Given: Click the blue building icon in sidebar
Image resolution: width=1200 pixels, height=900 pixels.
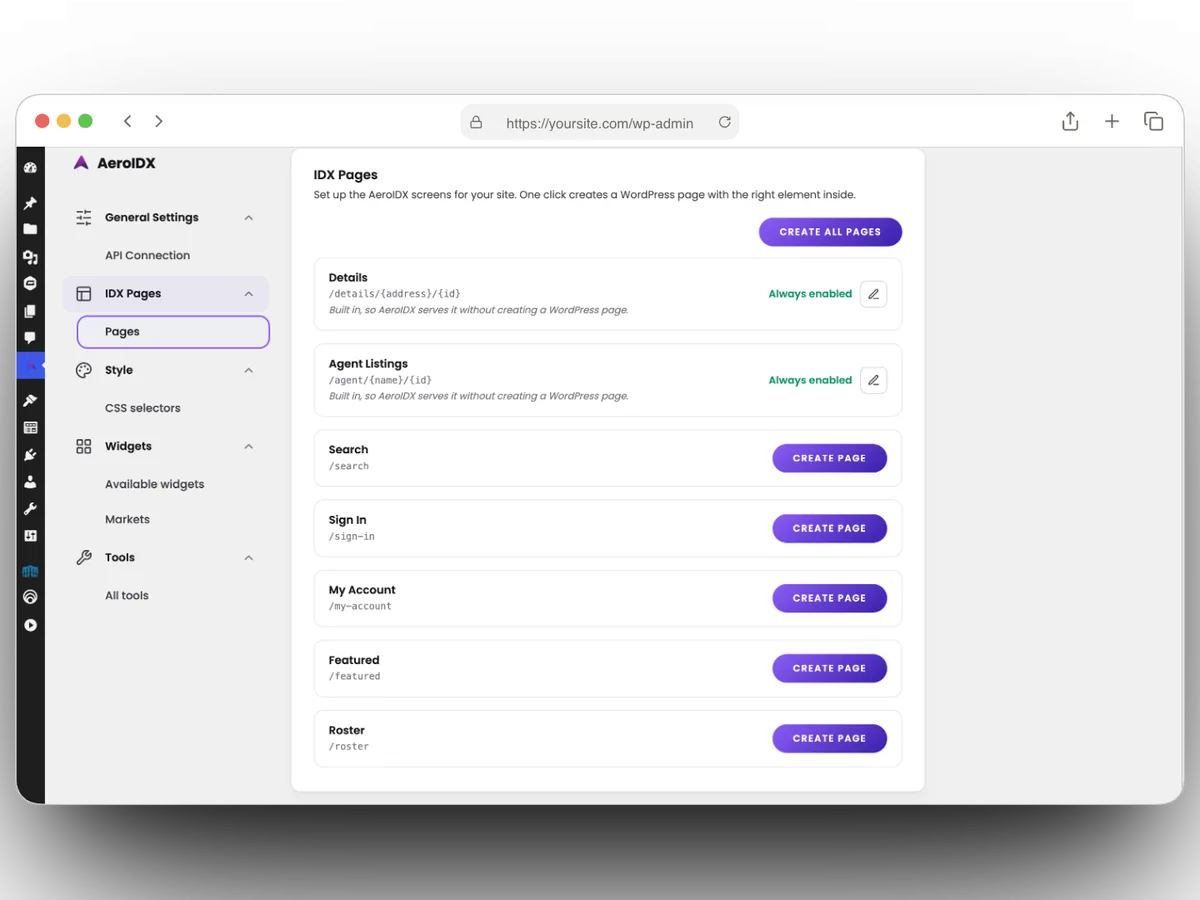Looking at the screenshot, I should coord(30,571).
